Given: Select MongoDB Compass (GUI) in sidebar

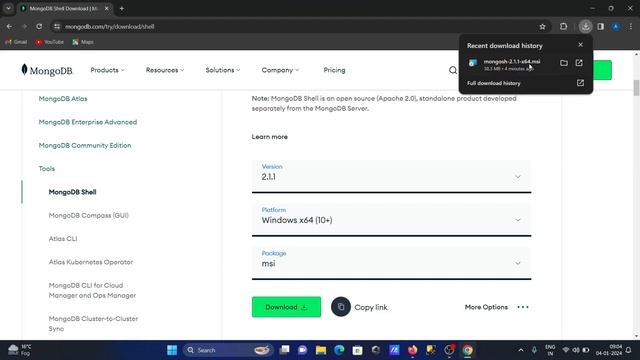Looking at the screenshot, I should coord(89,215).
